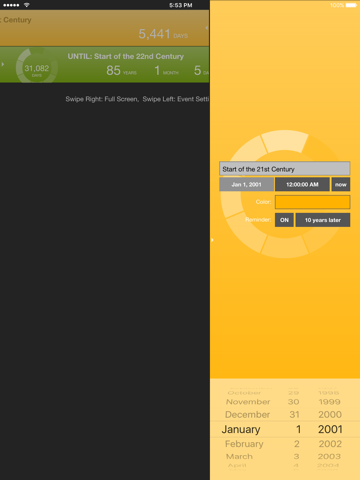Tap the arrow at gold event's right edge
The height and width of the screenshot is (480, 360).
click(207, 28)
